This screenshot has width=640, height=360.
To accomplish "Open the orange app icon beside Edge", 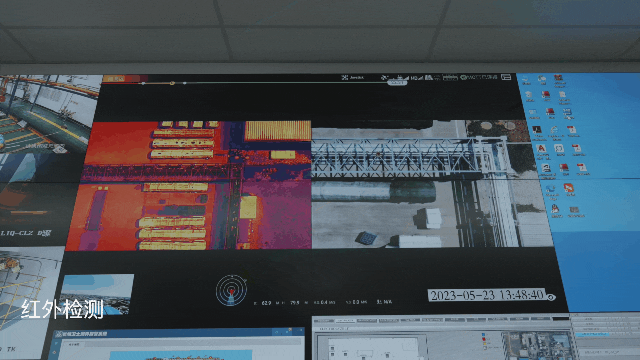I will pyautogui.click(x=569, y=187).
